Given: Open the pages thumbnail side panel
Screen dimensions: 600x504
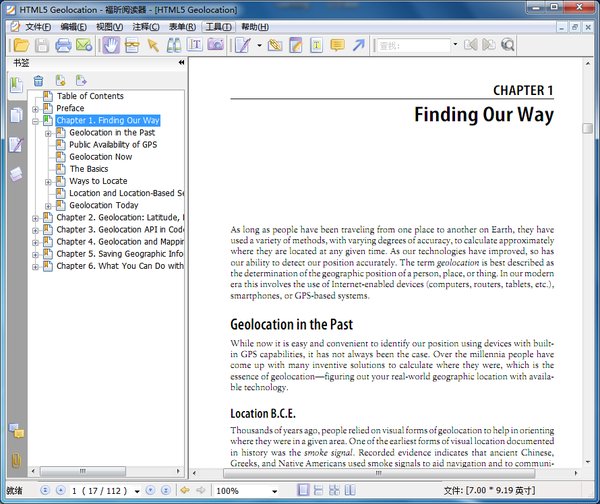Looking at the screenshot, I should [16, 115].
